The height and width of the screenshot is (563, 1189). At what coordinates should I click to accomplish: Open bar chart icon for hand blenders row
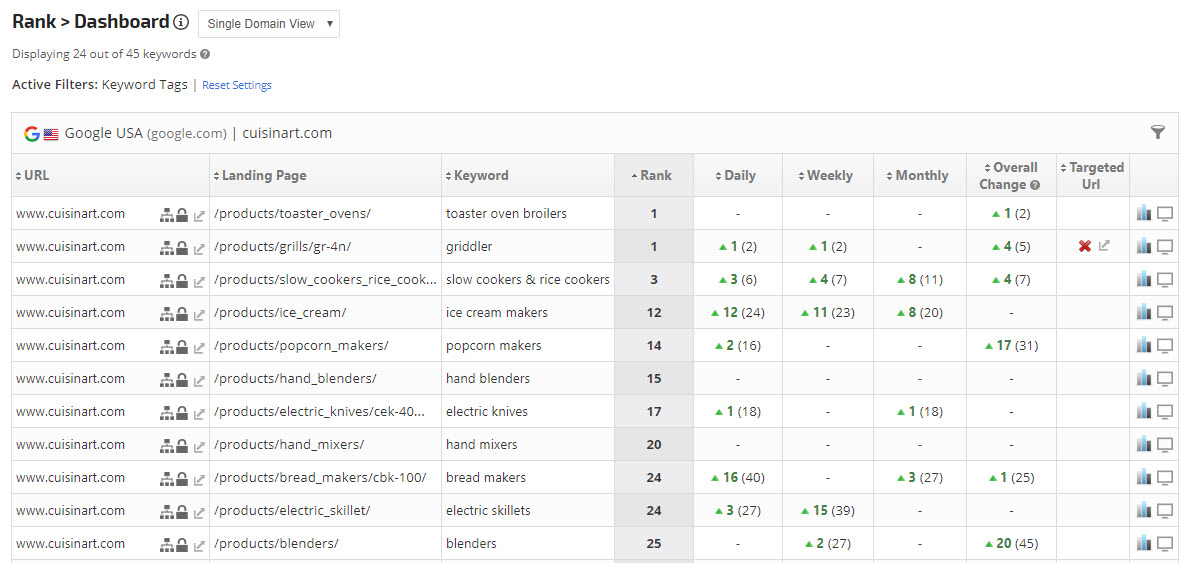click(x=1144, y=378)
